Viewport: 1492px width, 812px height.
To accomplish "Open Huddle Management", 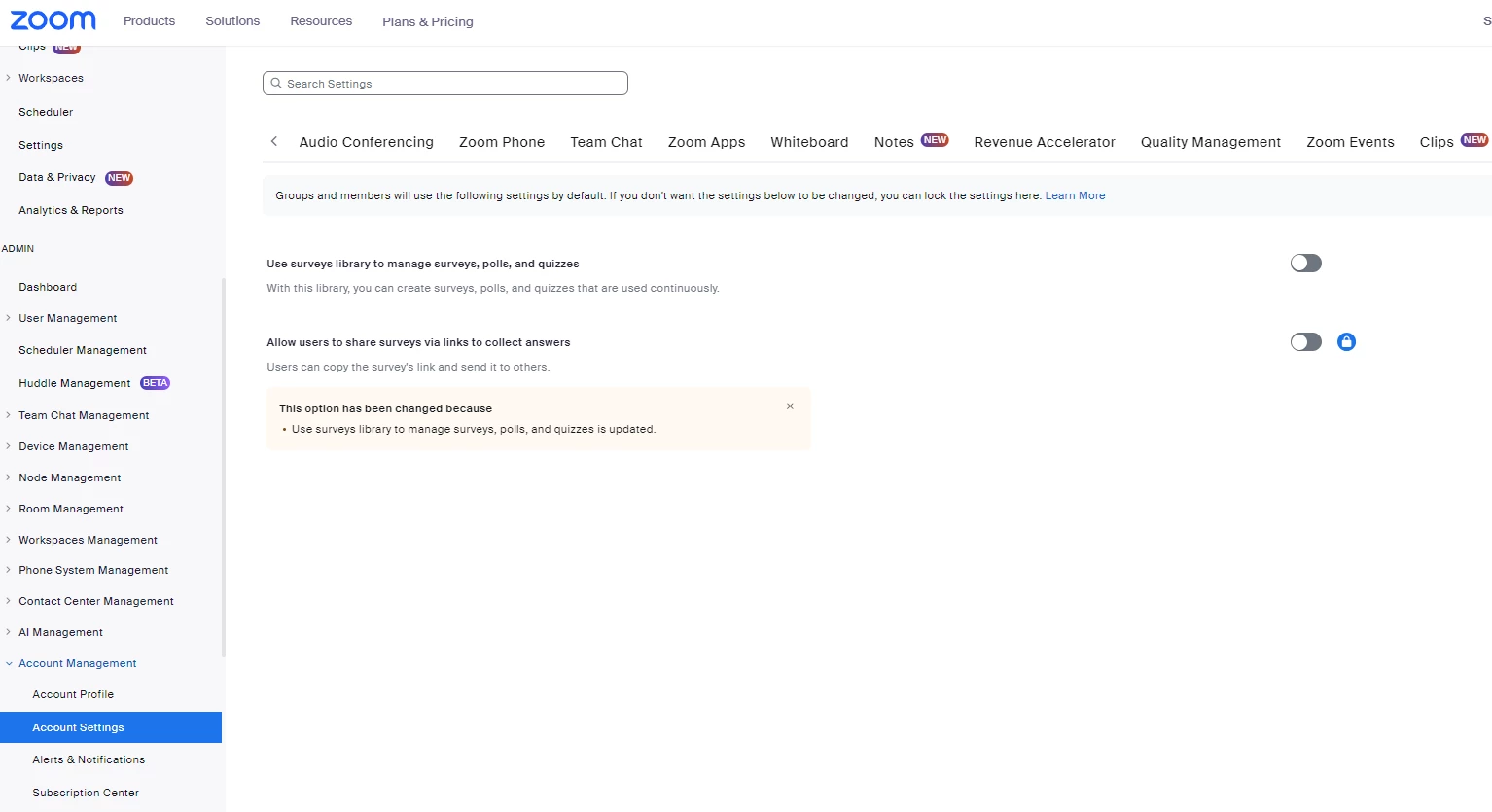I will (x=74, y=383).
